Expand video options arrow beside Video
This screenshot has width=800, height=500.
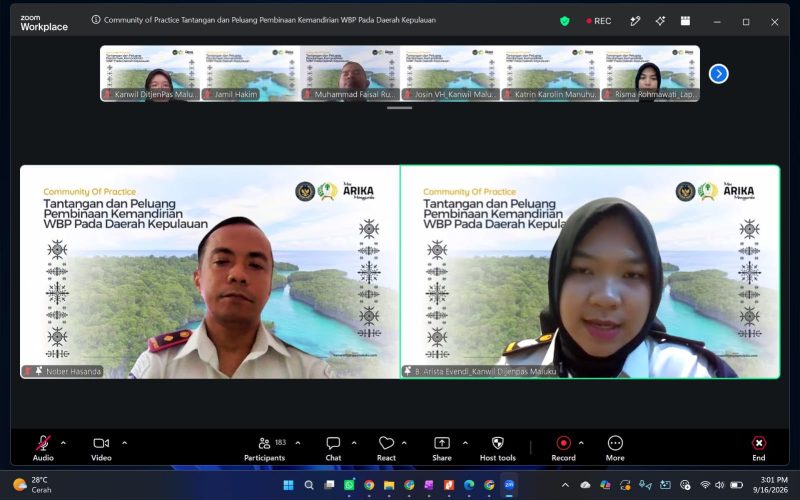[x=124, y=443]
